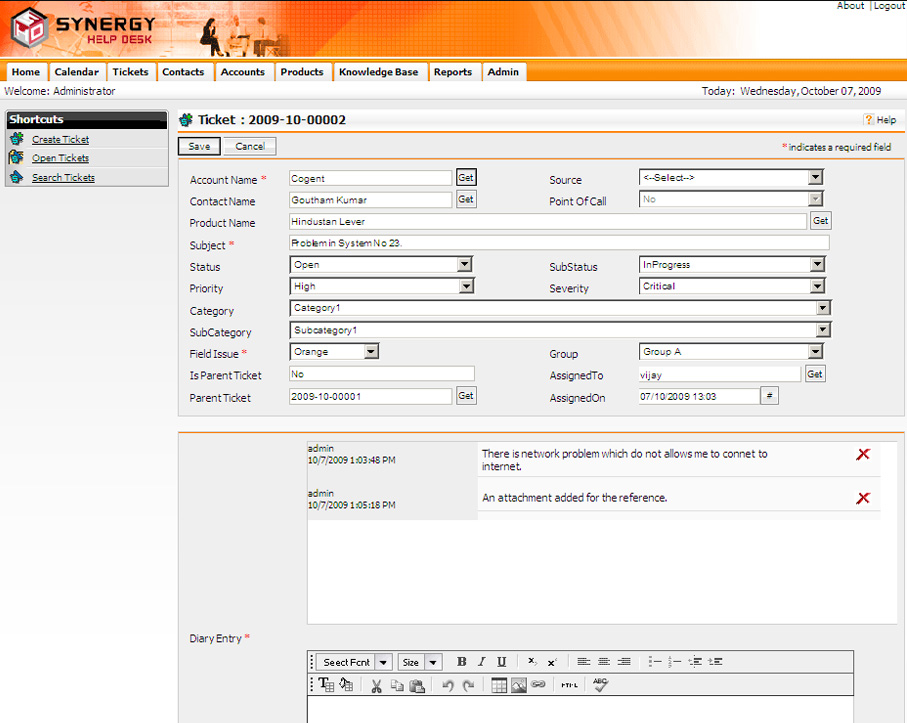Toggle bold formatting in diary editor

tap(461, 662)
